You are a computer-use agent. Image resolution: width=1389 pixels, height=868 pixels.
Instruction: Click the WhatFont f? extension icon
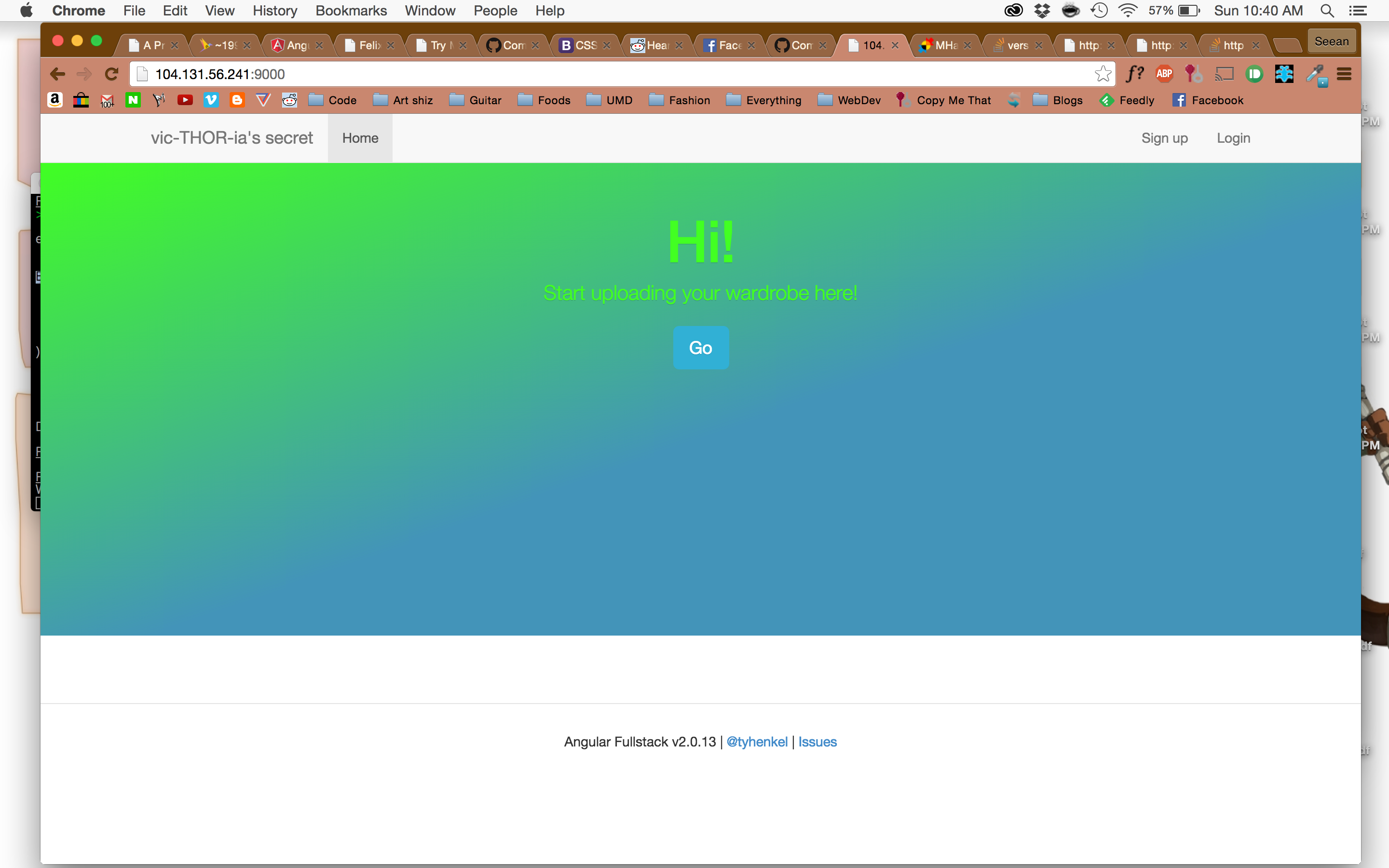[1135, 74]
